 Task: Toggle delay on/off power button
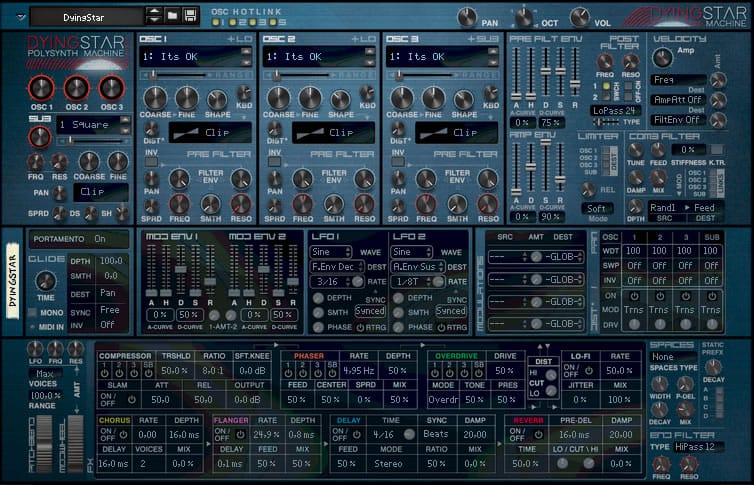point(357,434)
